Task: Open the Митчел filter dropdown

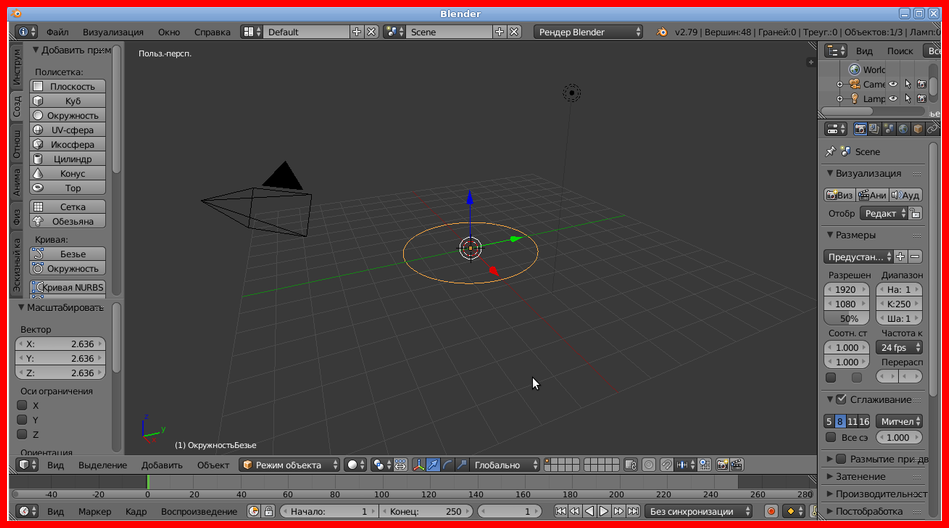Action: click(899, 421)
